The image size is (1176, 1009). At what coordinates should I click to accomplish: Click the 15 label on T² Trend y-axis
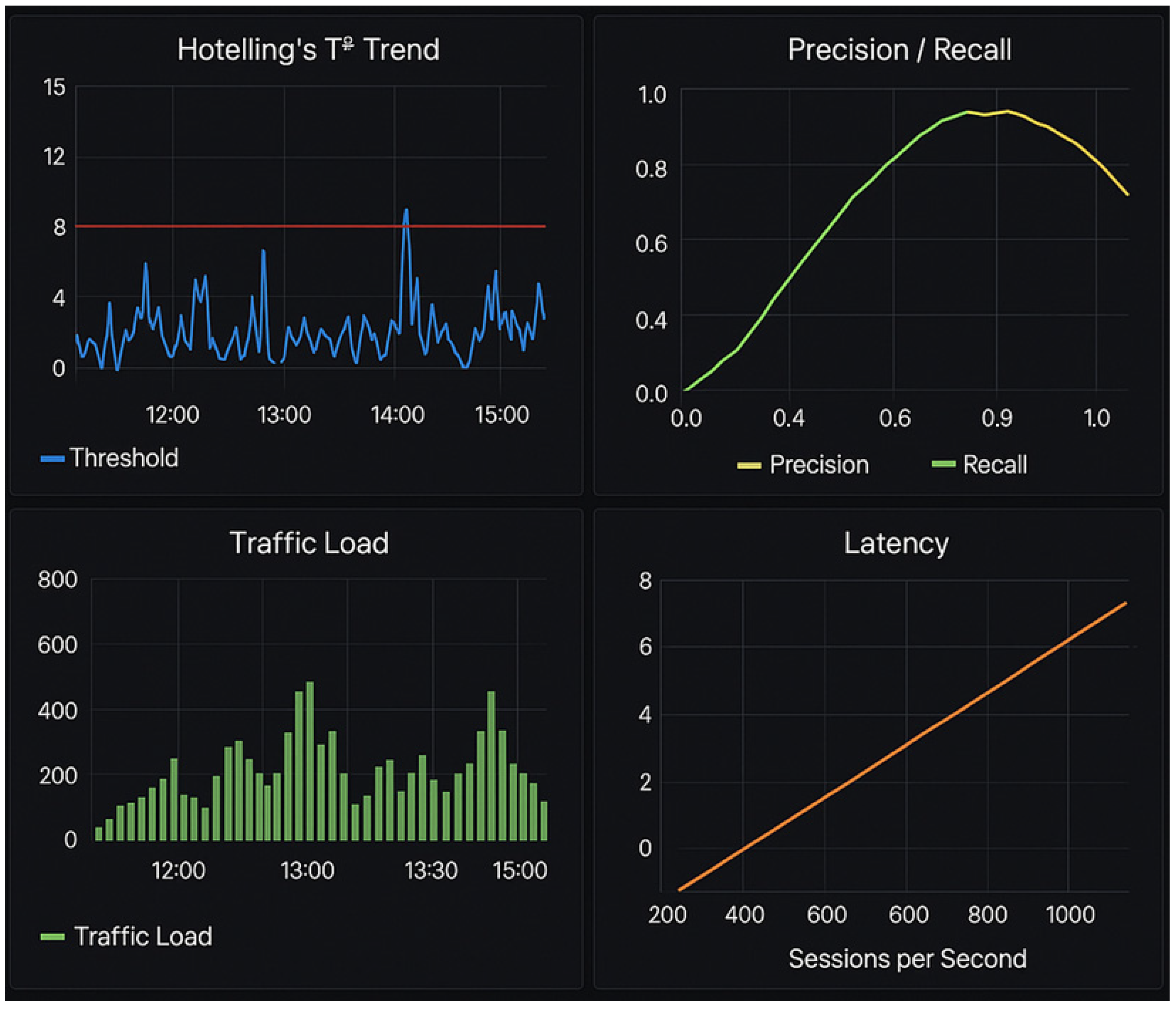(55, 87)
